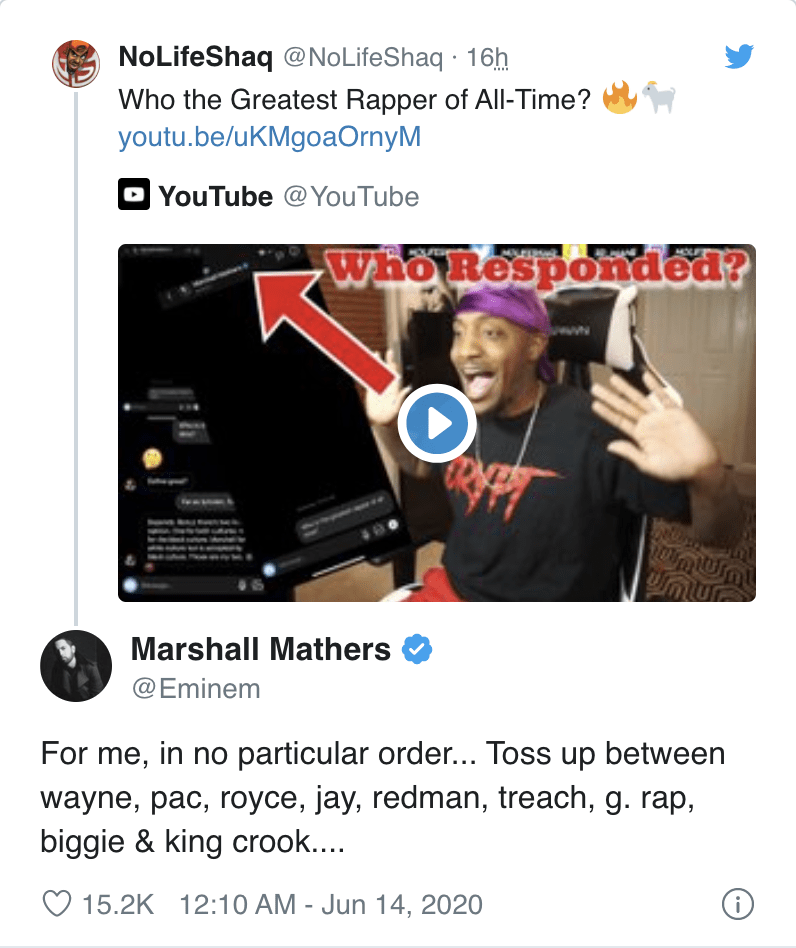Click the @YouTube handle
This screenshot has height=948, width=796.
click(x=351, y=196)
